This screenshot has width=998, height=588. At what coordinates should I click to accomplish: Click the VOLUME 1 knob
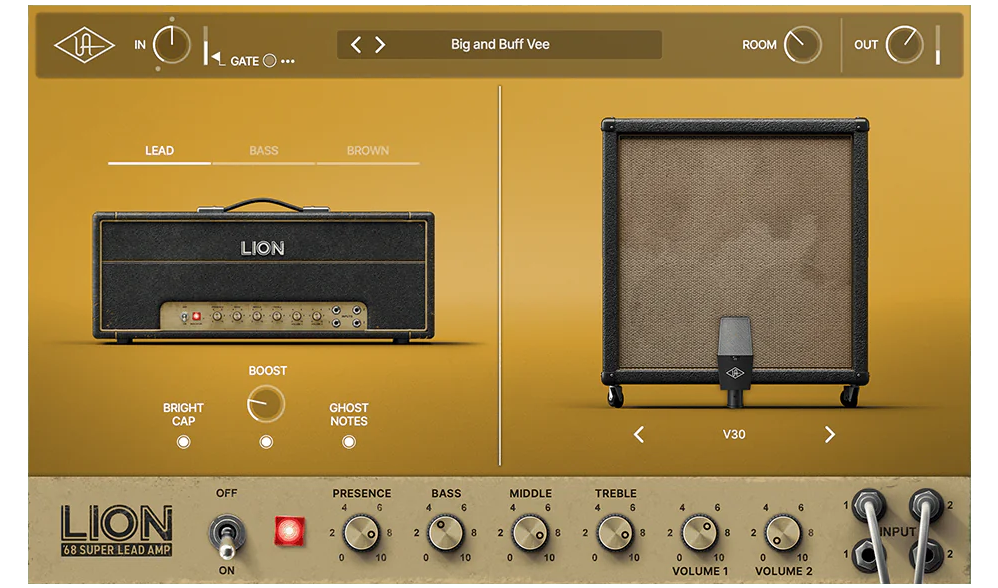(x=699, y=533)
